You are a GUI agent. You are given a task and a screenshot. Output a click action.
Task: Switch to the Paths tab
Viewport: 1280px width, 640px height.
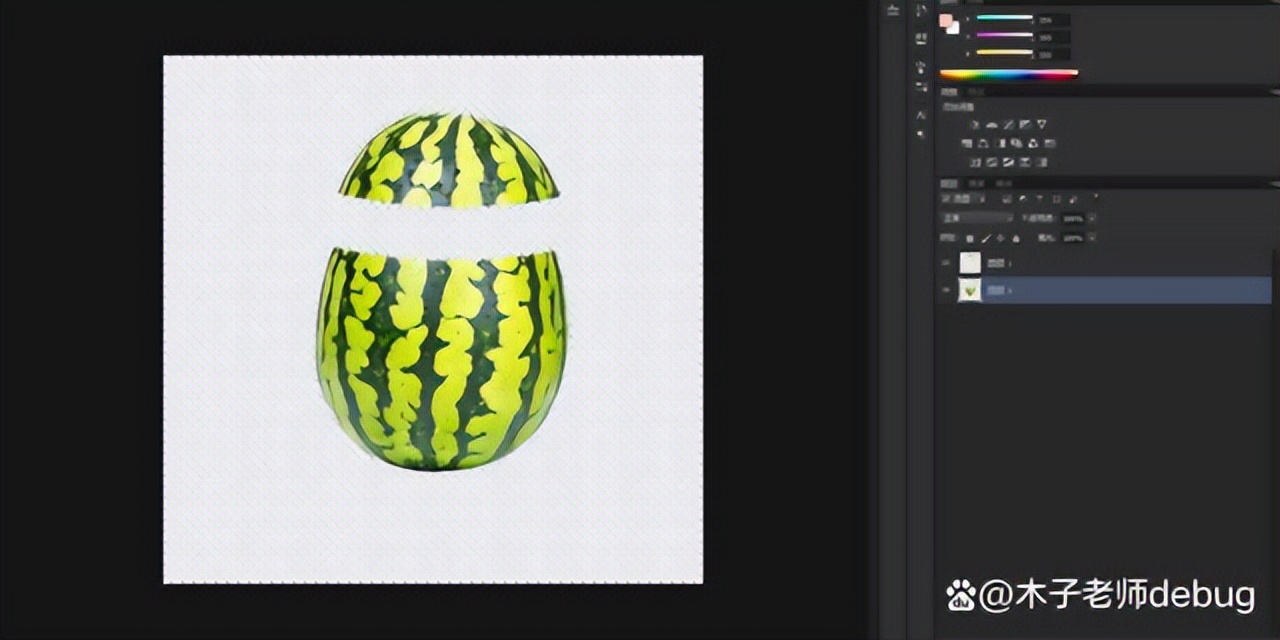[x=1004, y=184]
